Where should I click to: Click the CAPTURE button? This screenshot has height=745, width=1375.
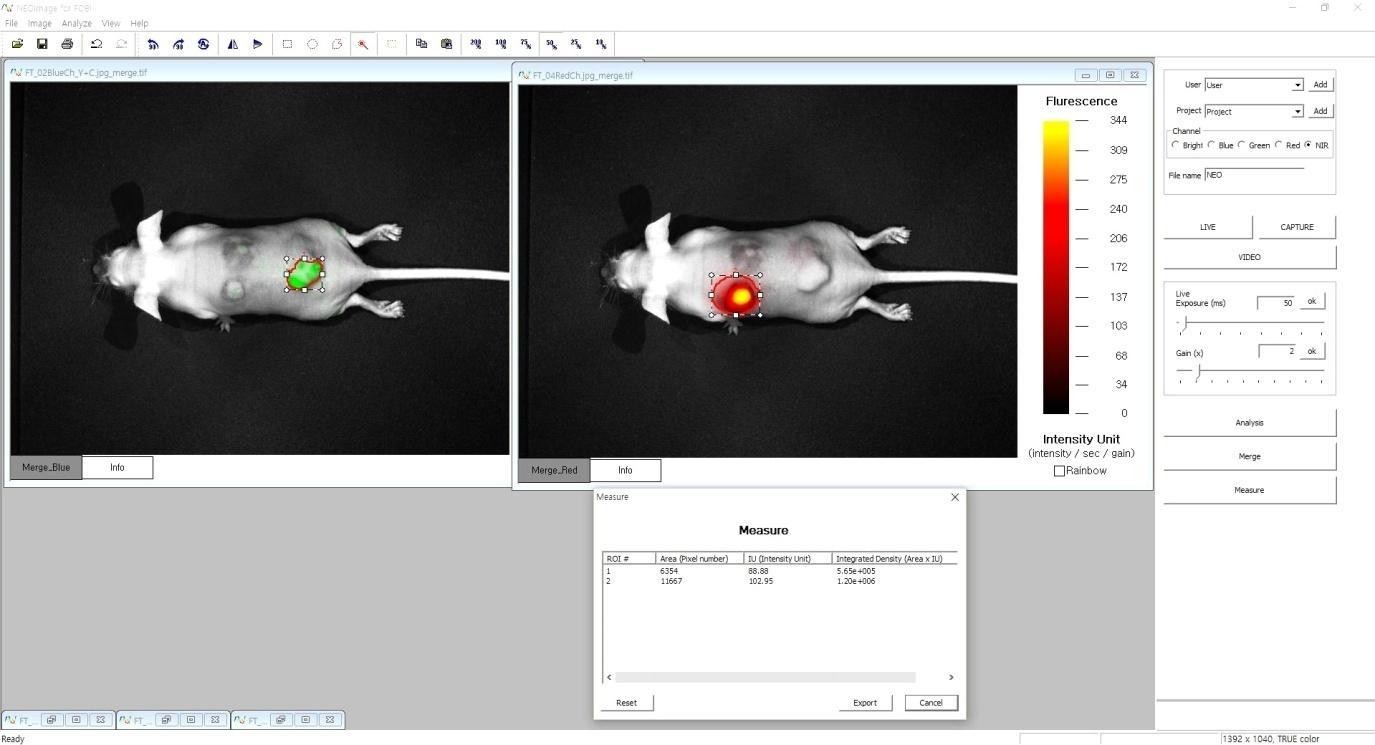click(1296, 227)
